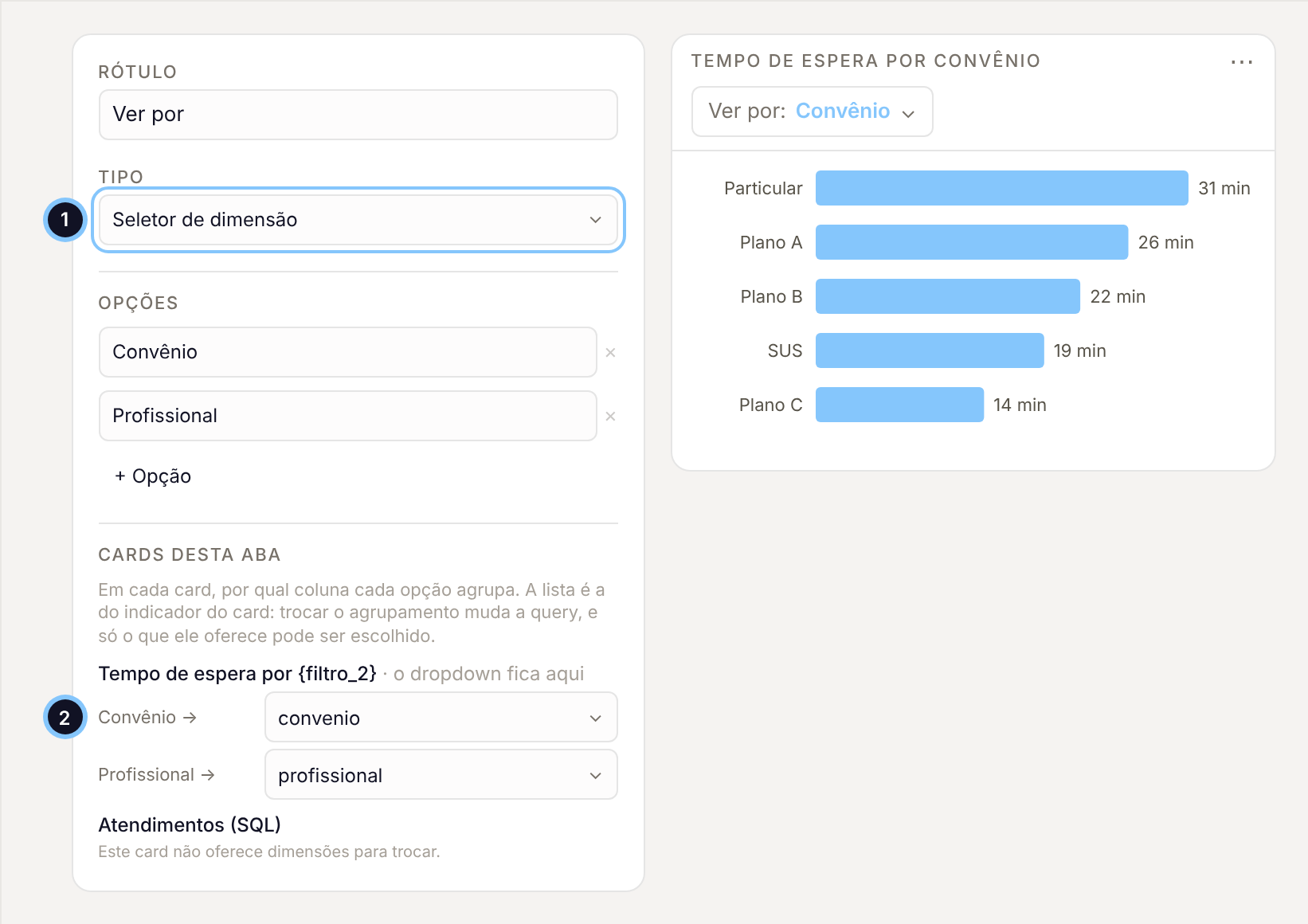Screen dimensions: 1308x924
Task: Select the SUS bar in the chart
Action: 930,350
